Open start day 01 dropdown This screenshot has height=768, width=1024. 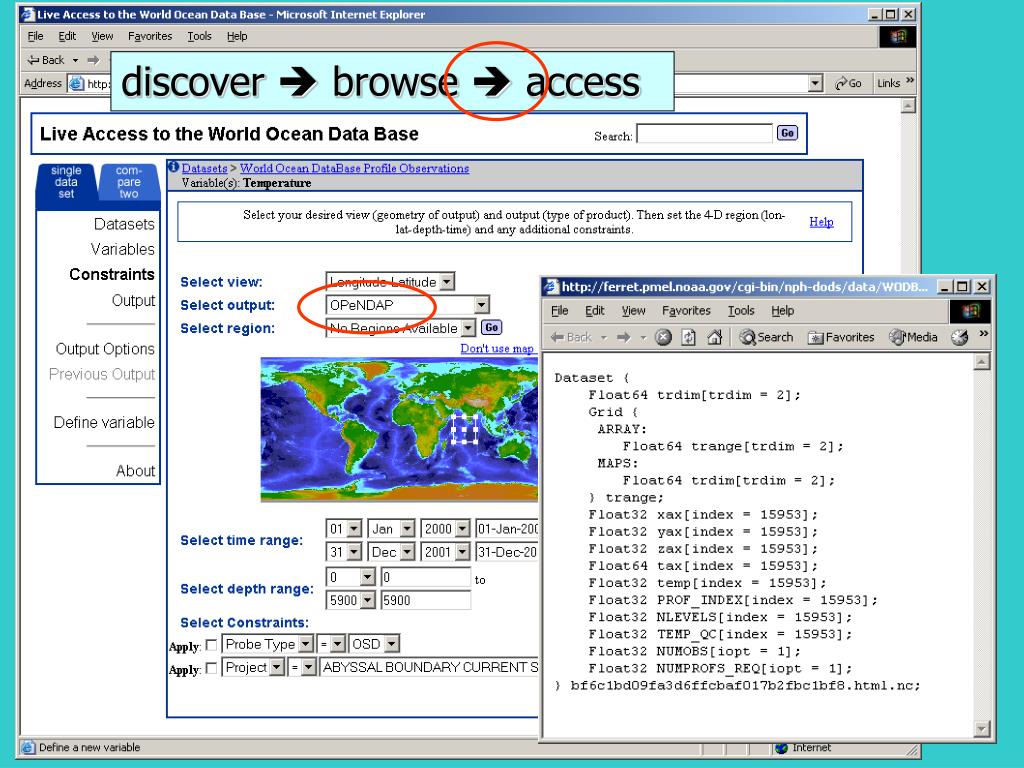[x=353, y=529]
